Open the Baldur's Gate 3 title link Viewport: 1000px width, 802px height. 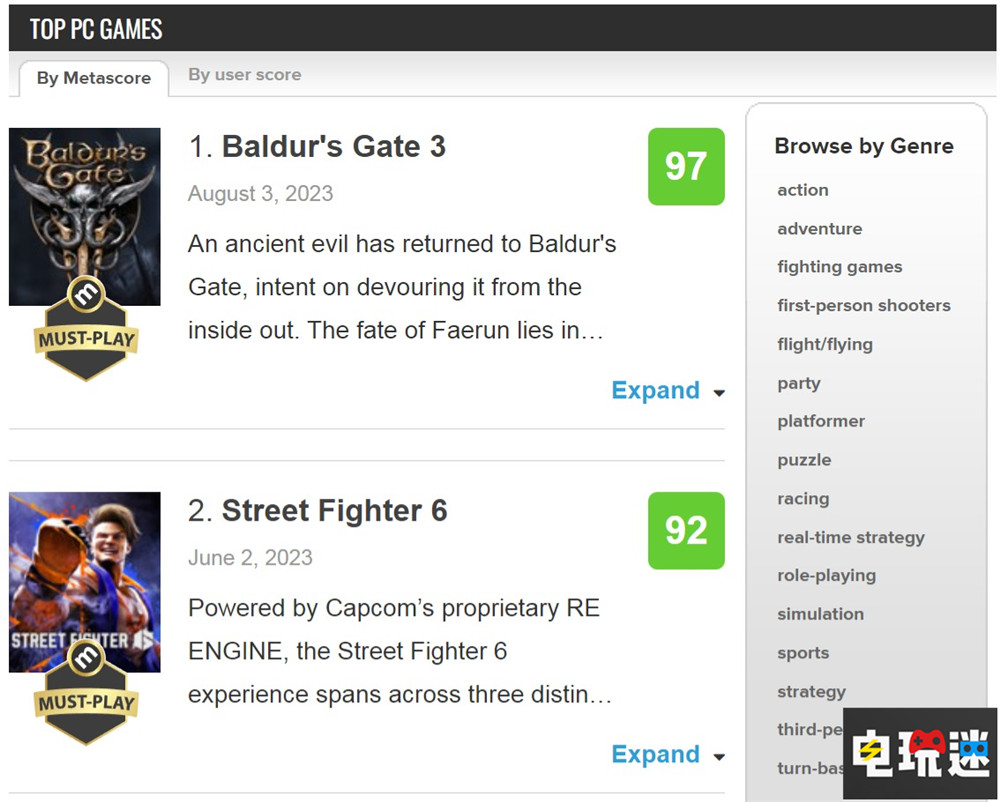333,147
